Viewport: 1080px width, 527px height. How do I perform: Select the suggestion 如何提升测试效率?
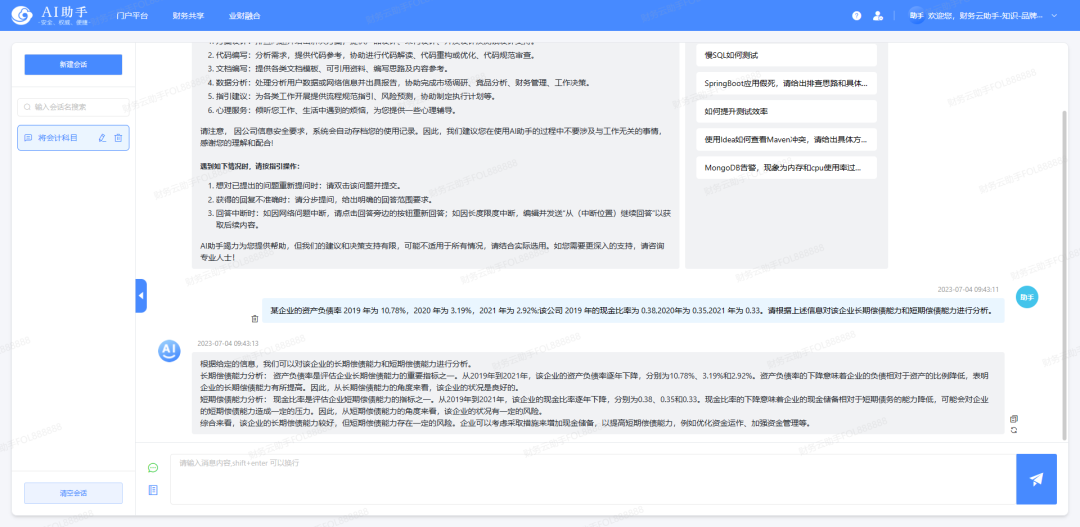[x=786, y=111]
